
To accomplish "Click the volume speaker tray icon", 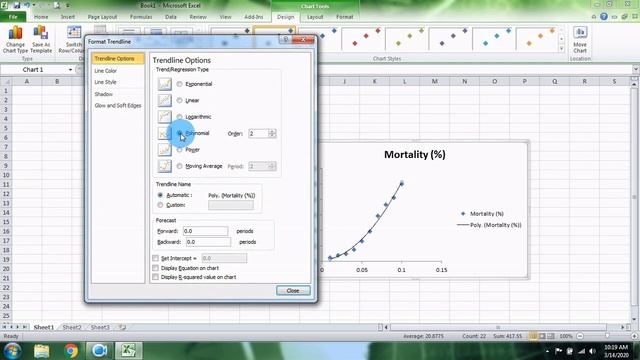I will 592,351.
